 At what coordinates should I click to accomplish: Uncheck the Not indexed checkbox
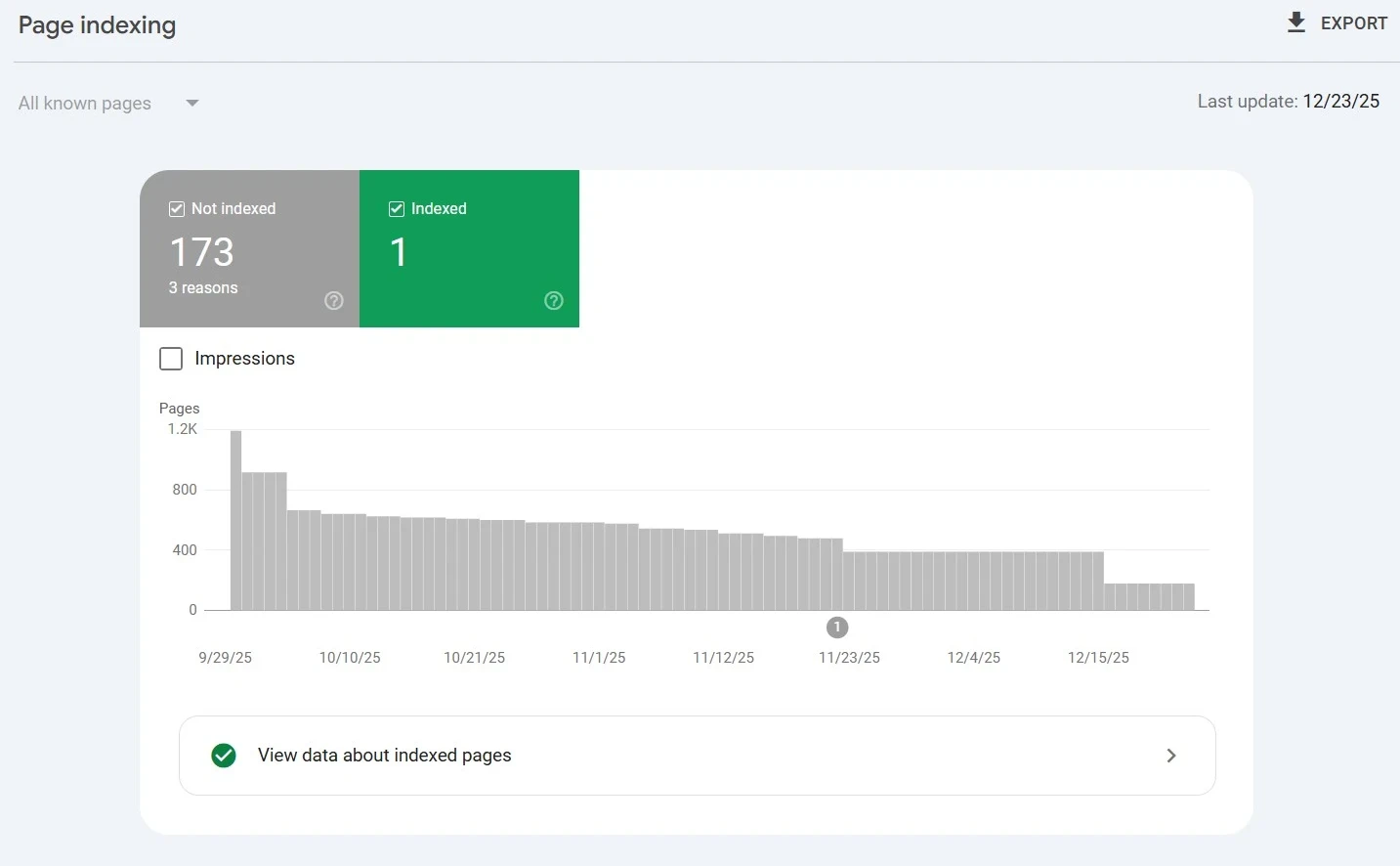click(177, 208)
